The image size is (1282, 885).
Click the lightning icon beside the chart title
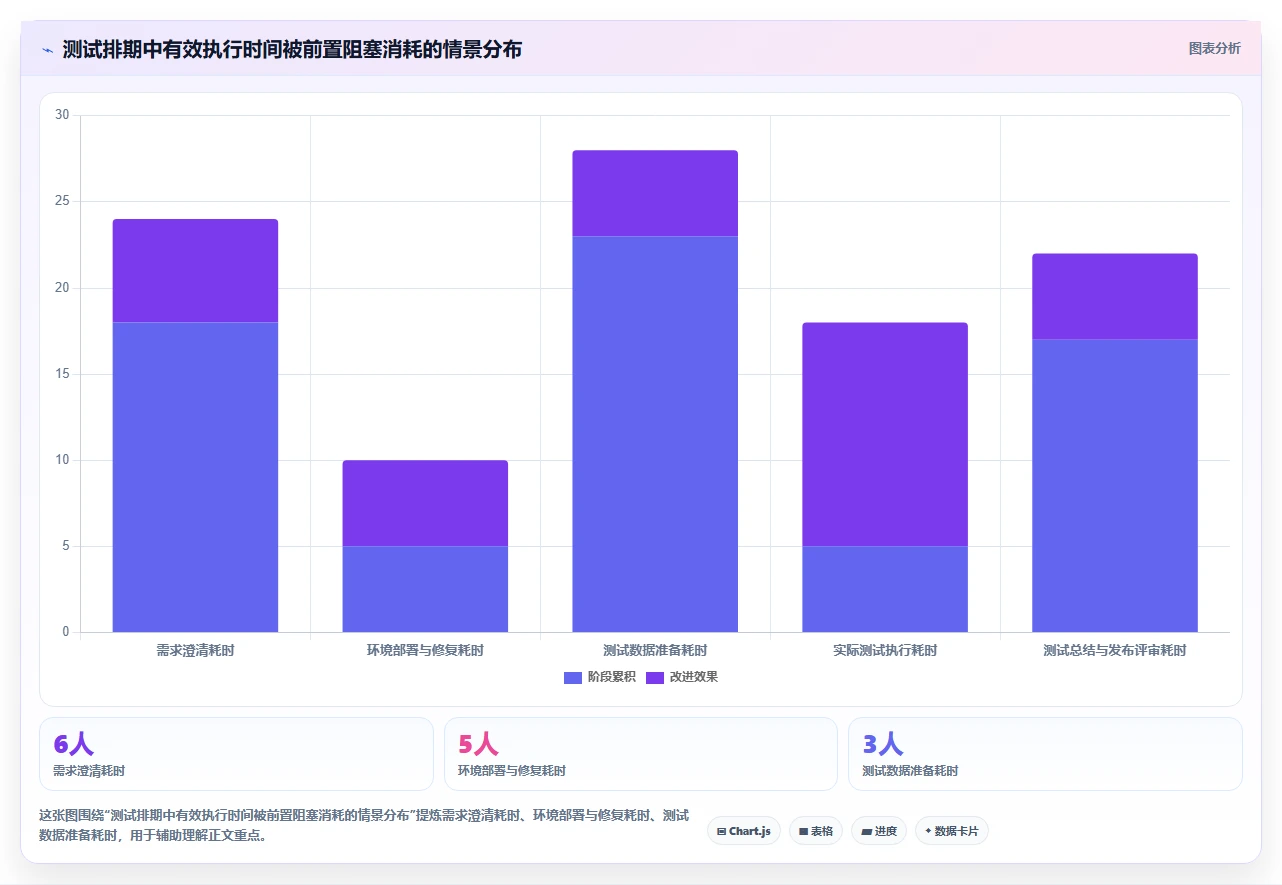47,49
